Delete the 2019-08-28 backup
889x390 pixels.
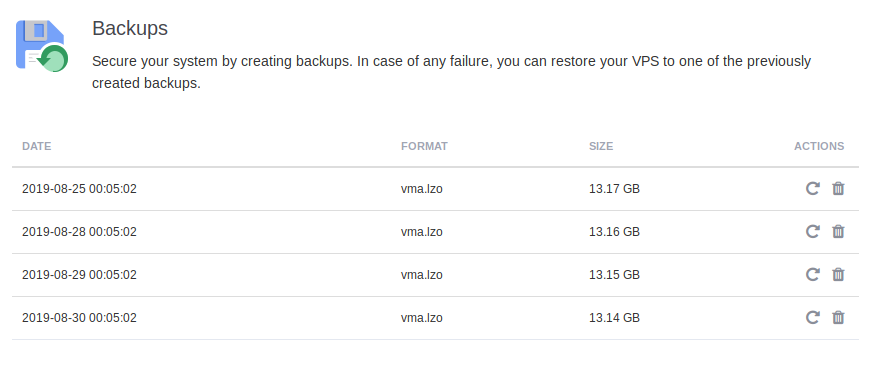coord(838,231)
